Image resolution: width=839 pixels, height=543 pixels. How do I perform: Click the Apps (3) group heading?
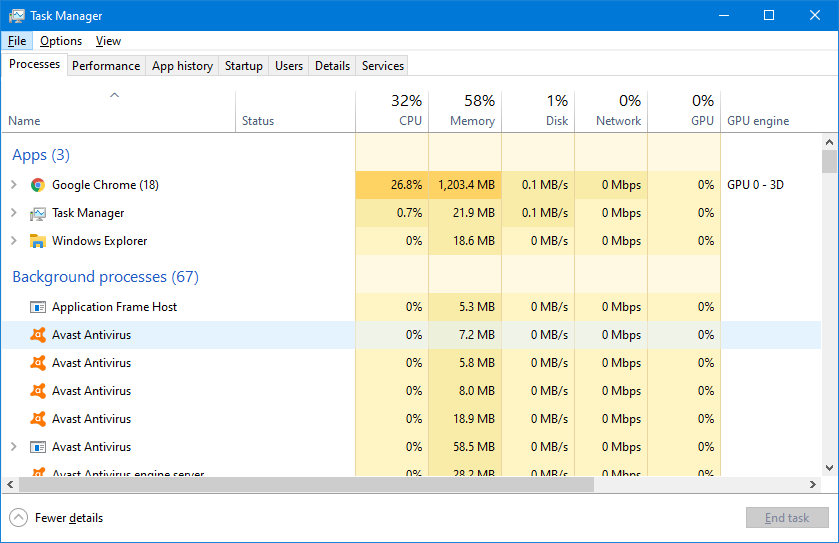(41, 155)
